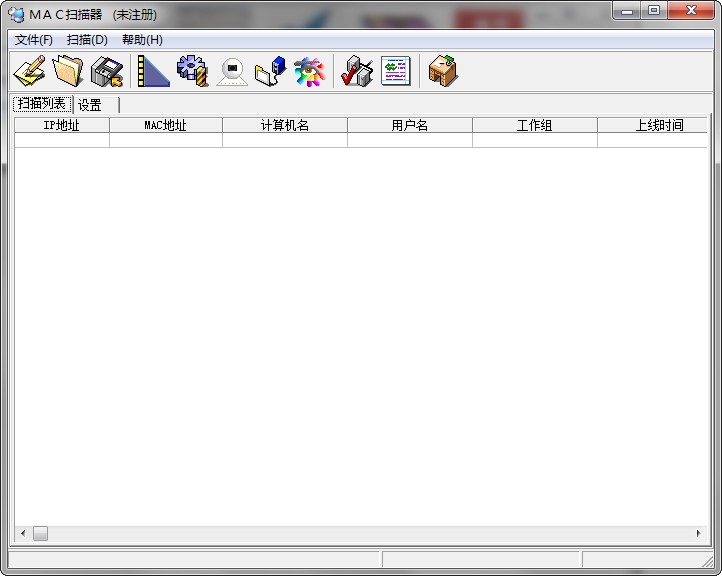This screenshot has height=576, width=722.
Task: Click the horizontal scrollbar right arrow
Action: click(698, 534)
